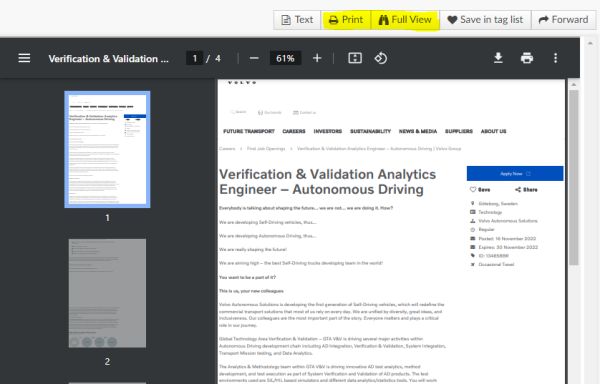
Task: Click the PDF toolbar printer icon
Action: coord(527,58)
